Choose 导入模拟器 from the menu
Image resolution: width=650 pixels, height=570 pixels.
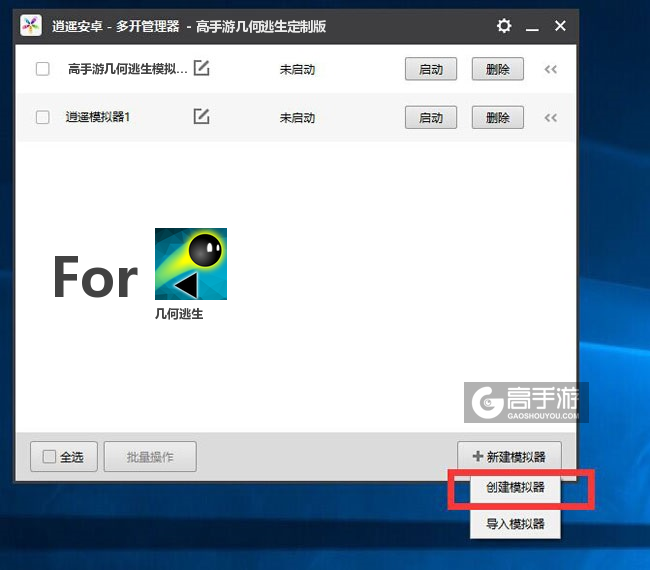pos(515,524)
